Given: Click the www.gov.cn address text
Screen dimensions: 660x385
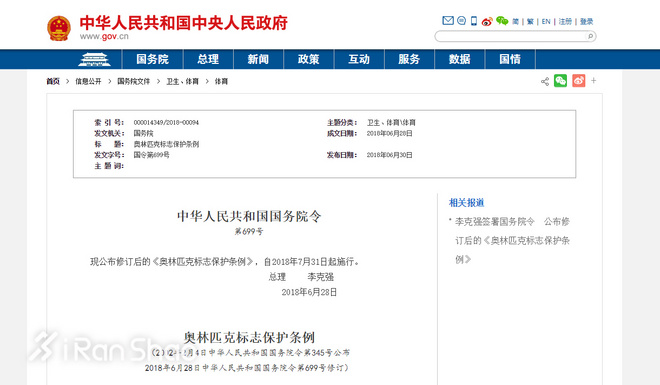Looking at the screenshot, I should [104, 37].
